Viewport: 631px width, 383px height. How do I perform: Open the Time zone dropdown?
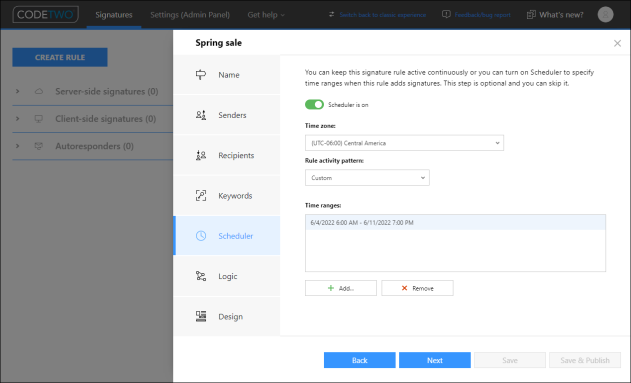coord(404,143)
